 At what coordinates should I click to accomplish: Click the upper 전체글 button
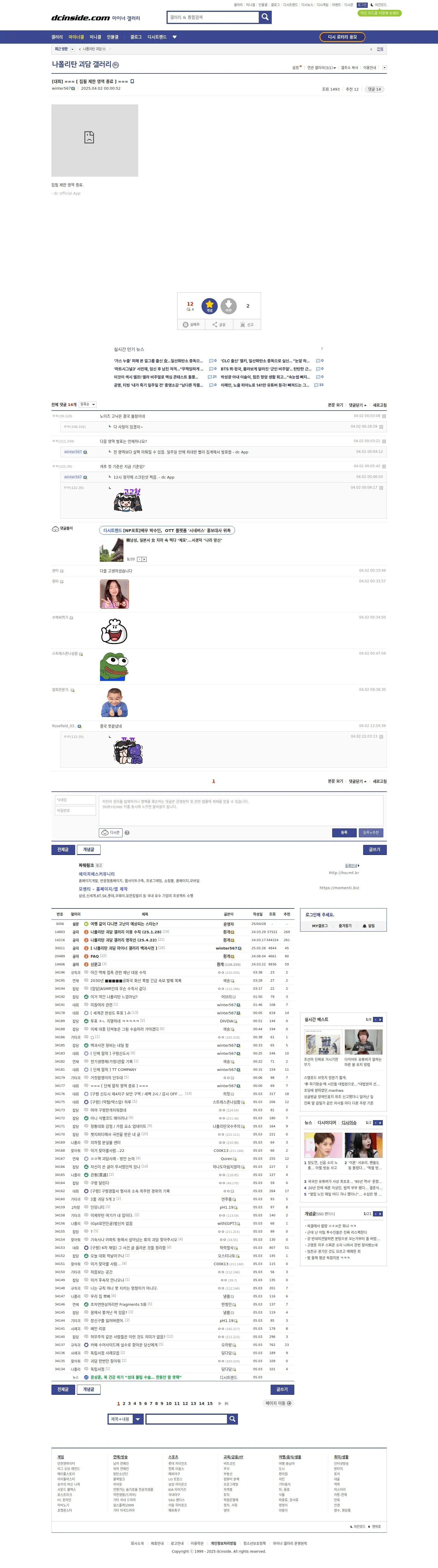click(63, 849)
